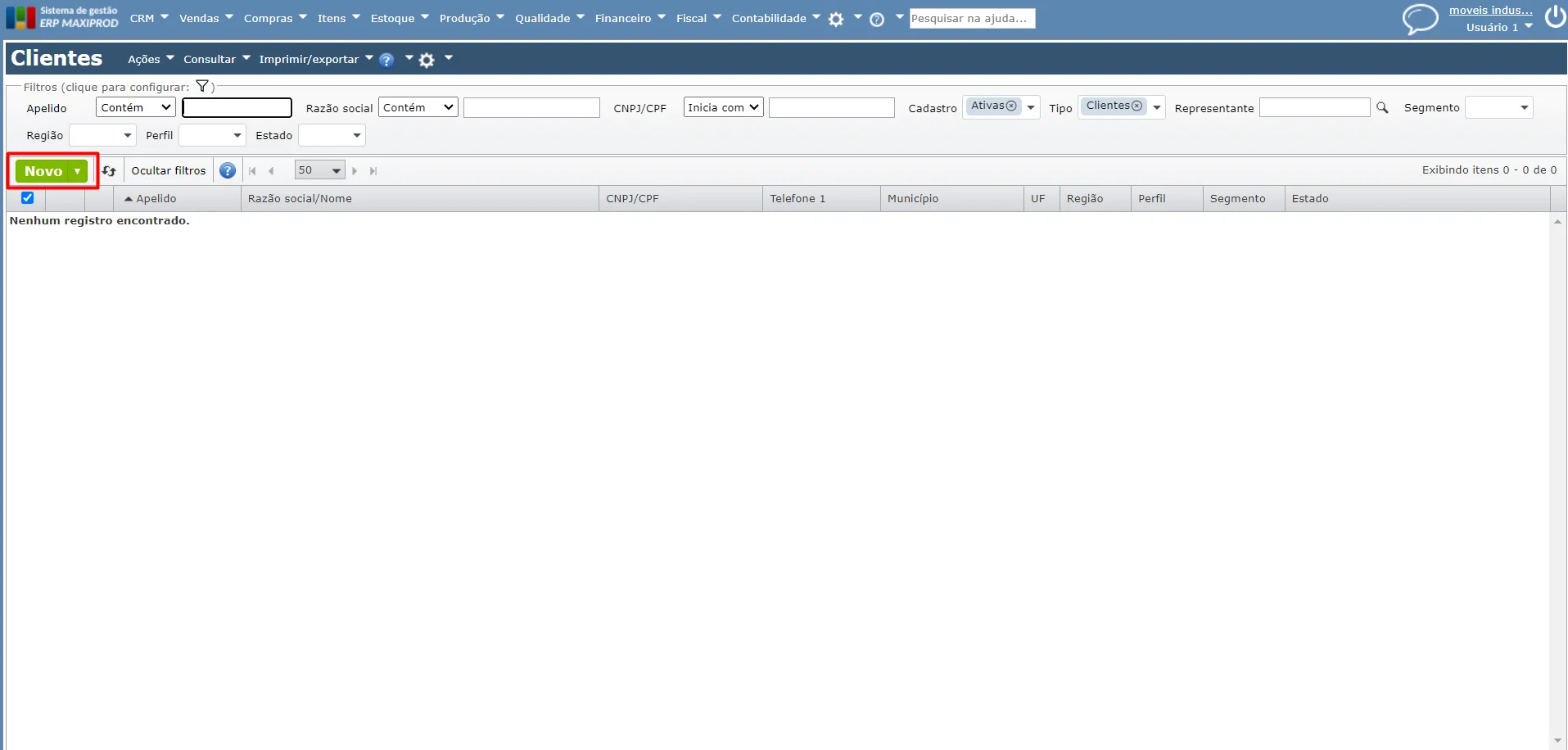
Task: Open the settings gear in top menu bar
Action: (836, 20)
